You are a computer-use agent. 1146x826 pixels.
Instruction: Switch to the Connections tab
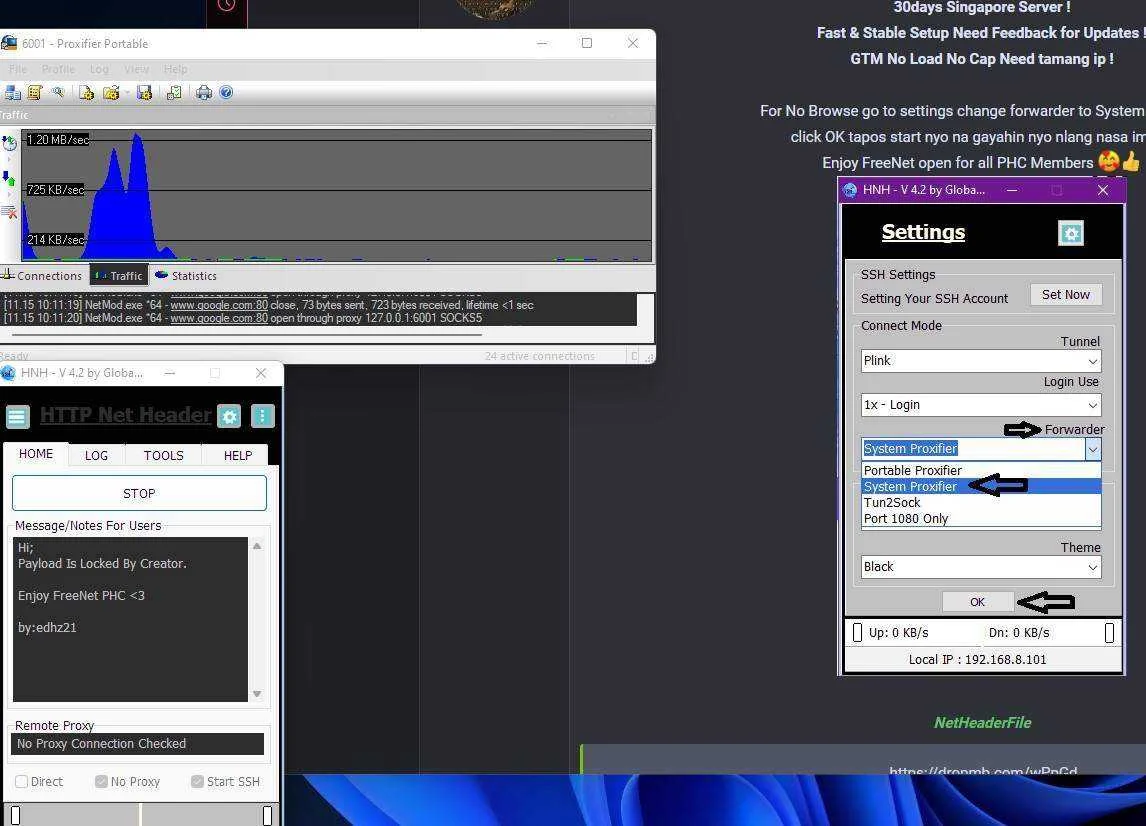(42, 276)
